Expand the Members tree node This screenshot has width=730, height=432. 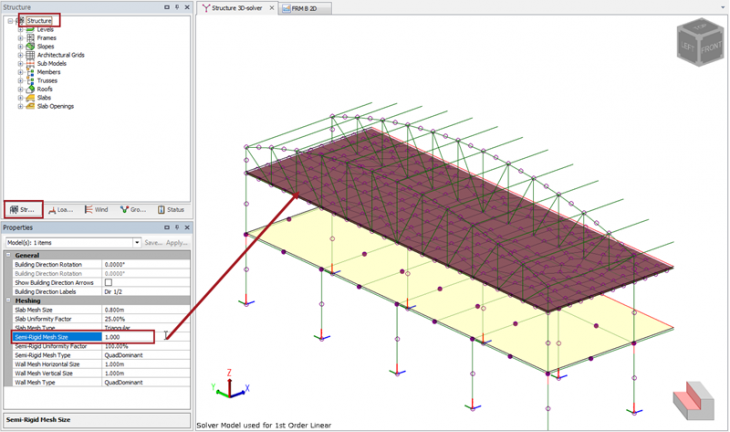20,72
